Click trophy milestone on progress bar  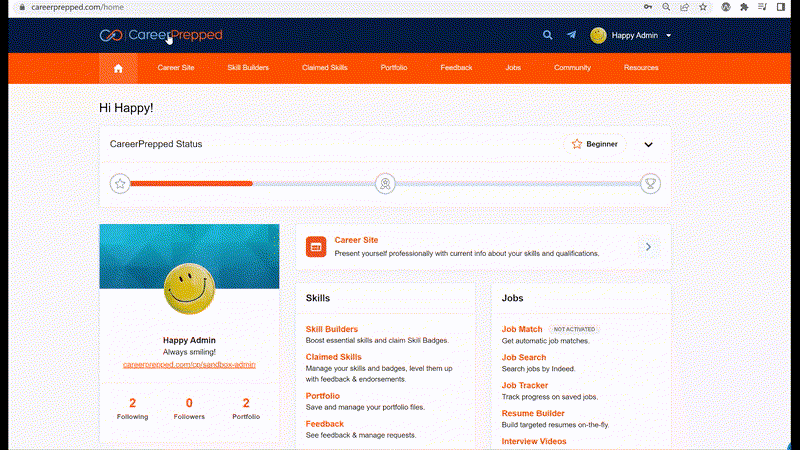(x=651, y=184)
